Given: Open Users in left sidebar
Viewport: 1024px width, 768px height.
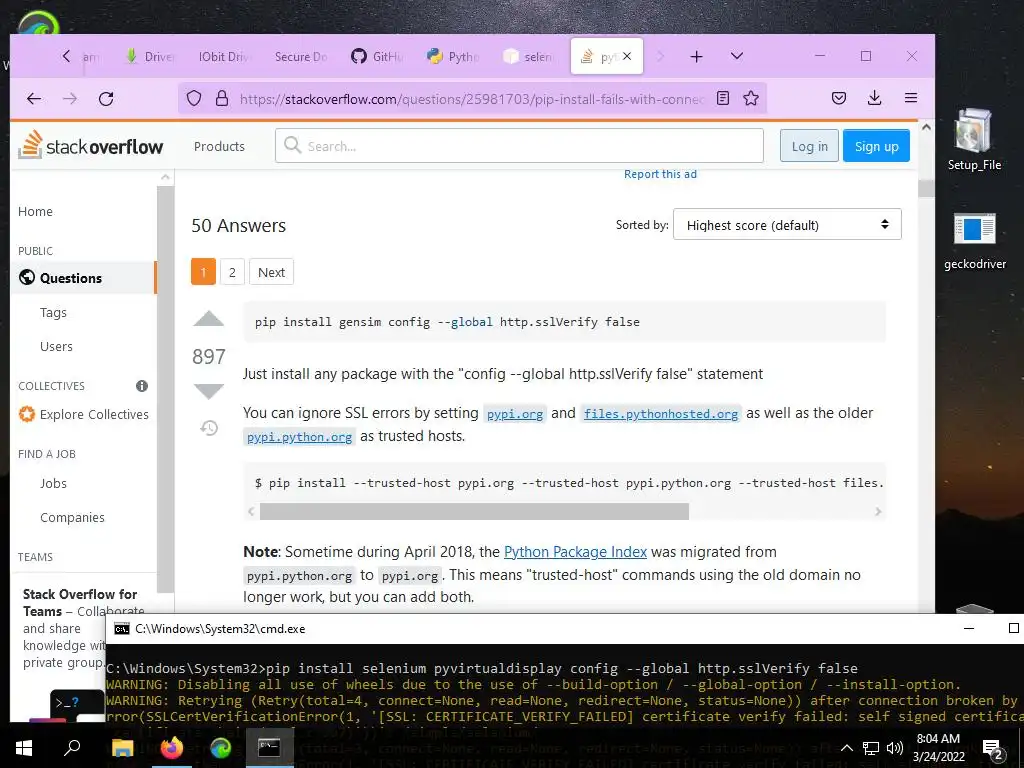Looking at the screenshot, I should (56, 347).
